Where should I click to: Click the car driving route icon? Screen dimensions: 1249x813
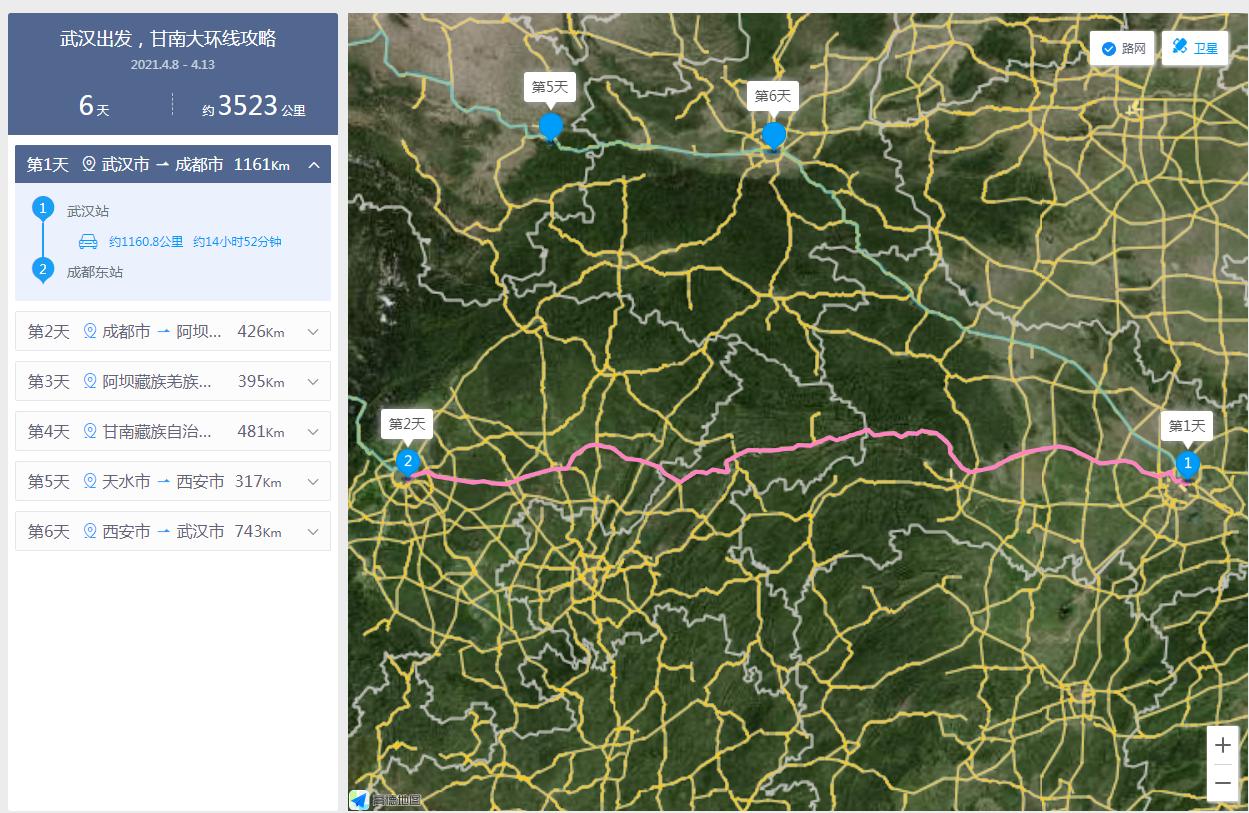pos(88,241)
